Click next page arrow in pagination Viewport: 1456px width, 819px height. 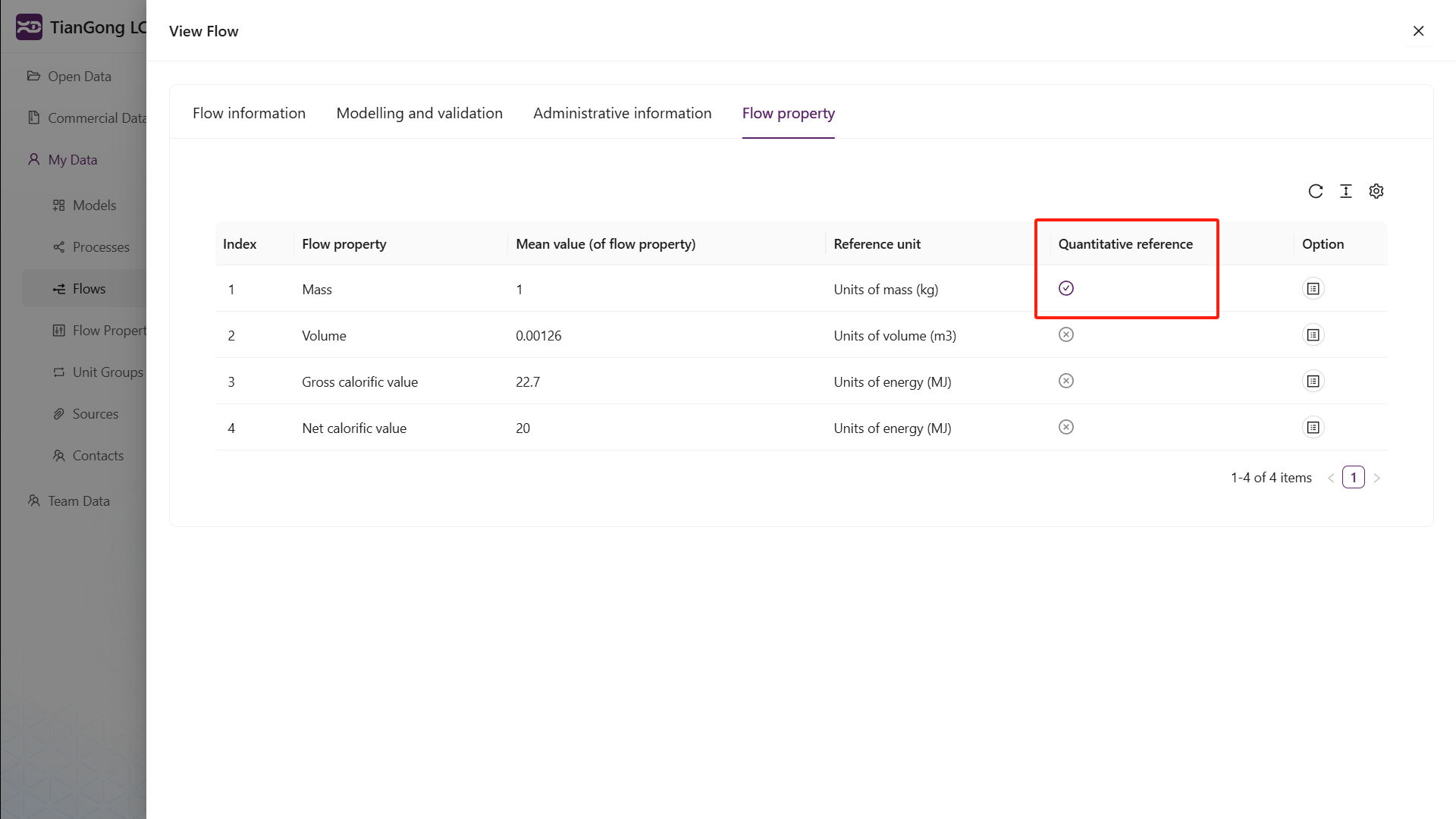click(1376, 478)
